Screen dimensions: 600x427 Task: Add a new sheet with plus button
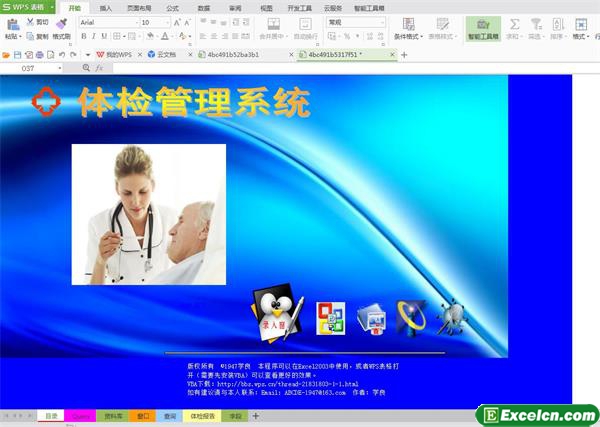[x=256, y=416]
